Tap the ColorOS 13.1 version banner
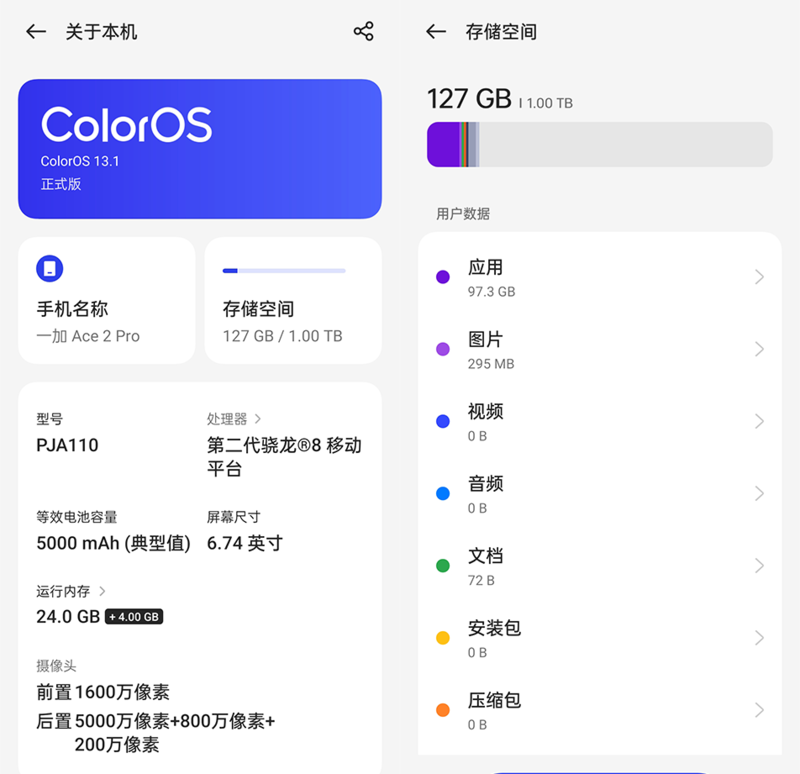 [200, 149]
